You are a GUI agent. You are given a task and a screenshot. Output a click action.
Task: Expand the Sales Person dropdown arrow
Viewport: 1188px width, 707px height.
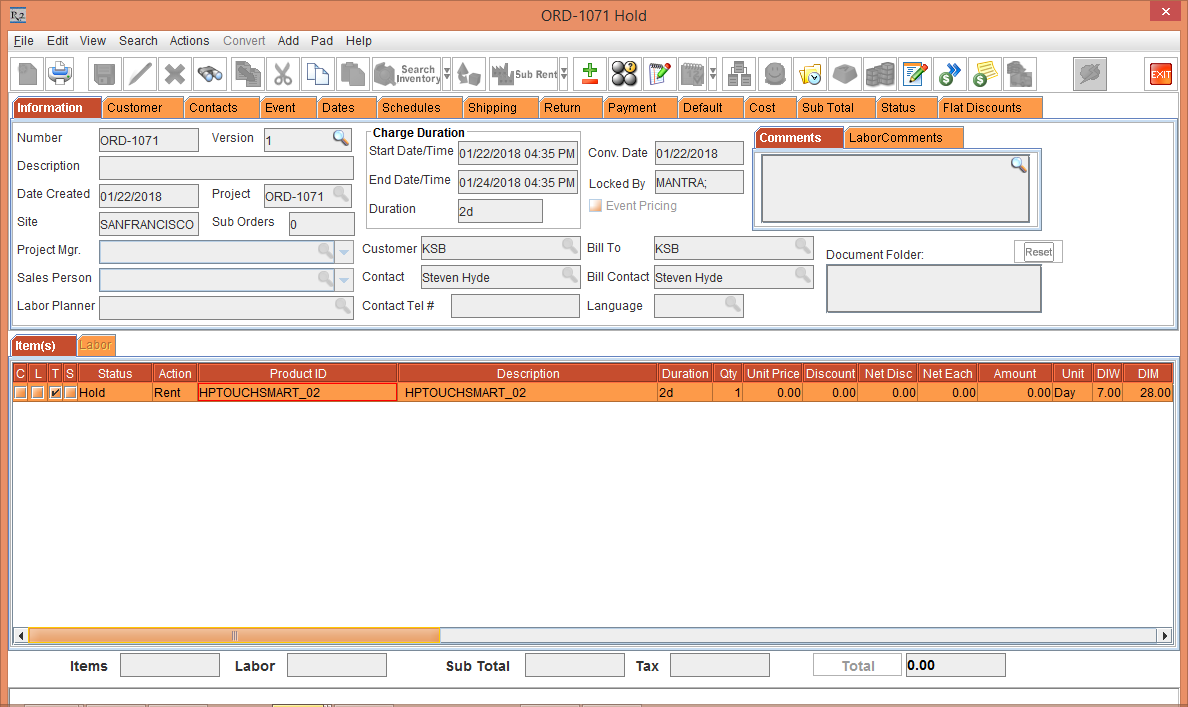coord(344,279)
